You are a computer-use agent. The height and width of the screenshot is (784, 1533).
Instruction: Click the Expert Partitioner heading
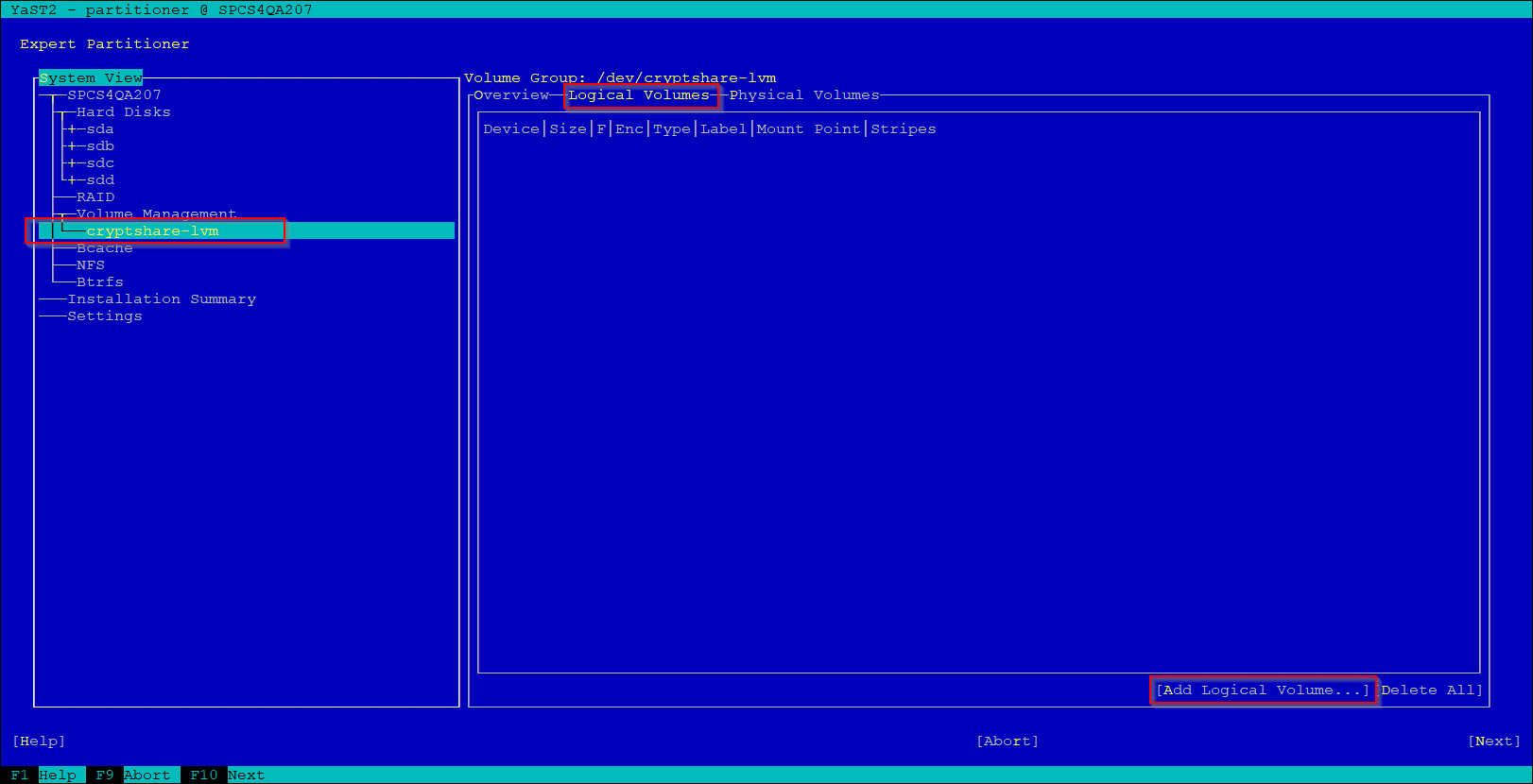tap(105, 44)
